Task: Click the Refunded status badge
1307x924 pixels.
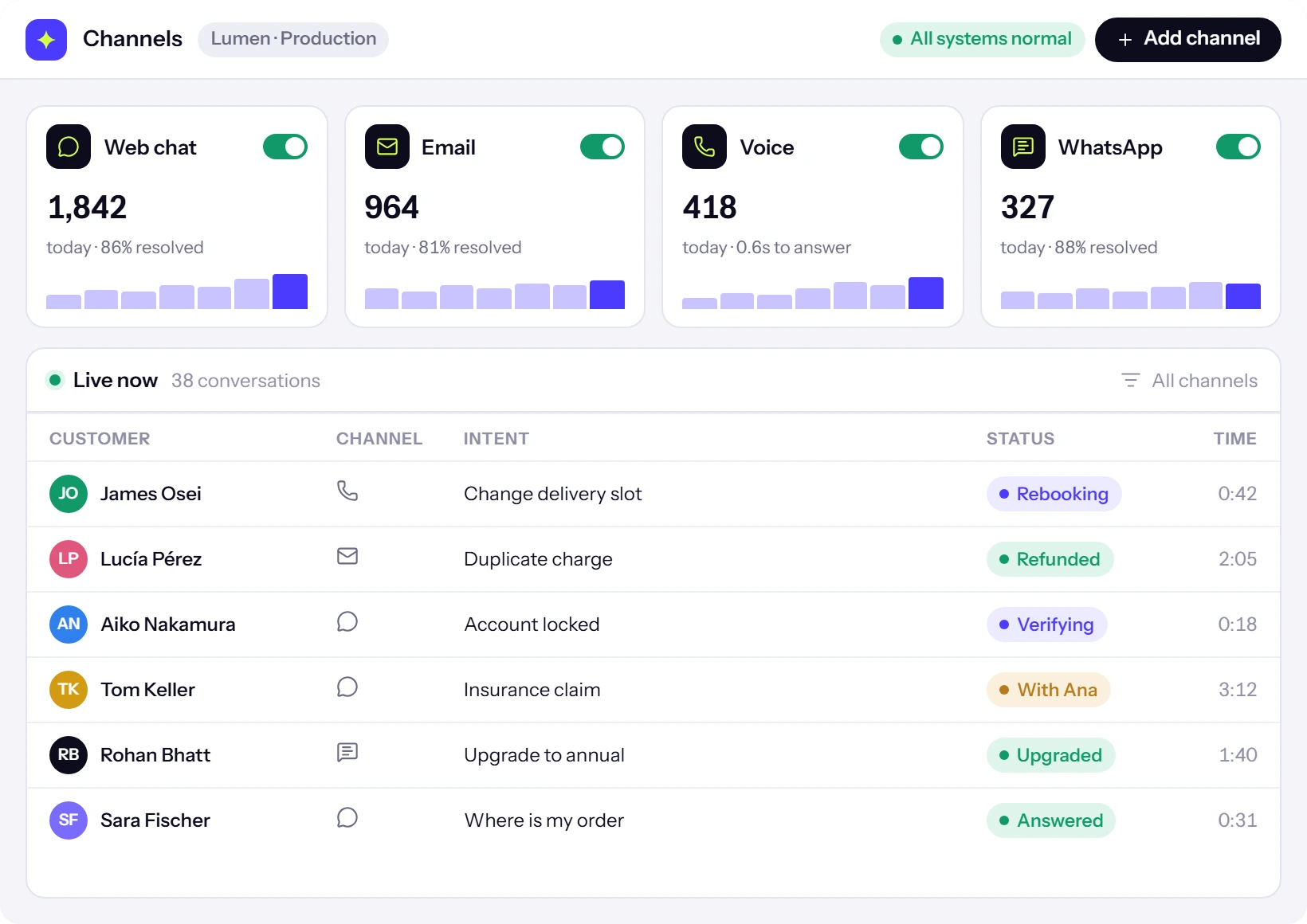Action: point(1050,559)
